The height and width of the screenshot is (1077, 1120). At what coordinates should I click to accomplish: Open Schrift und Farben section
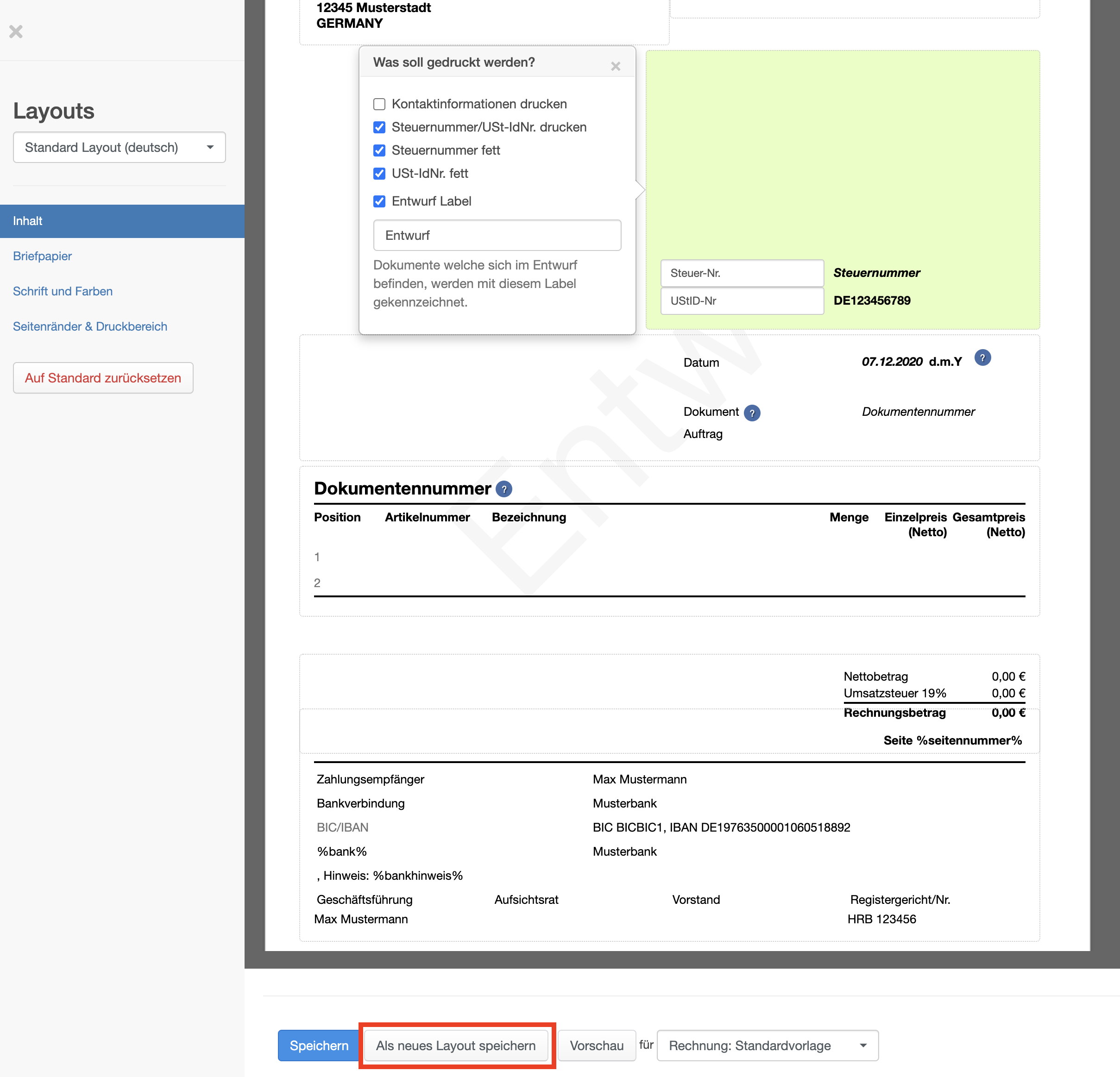pos(63,291)
